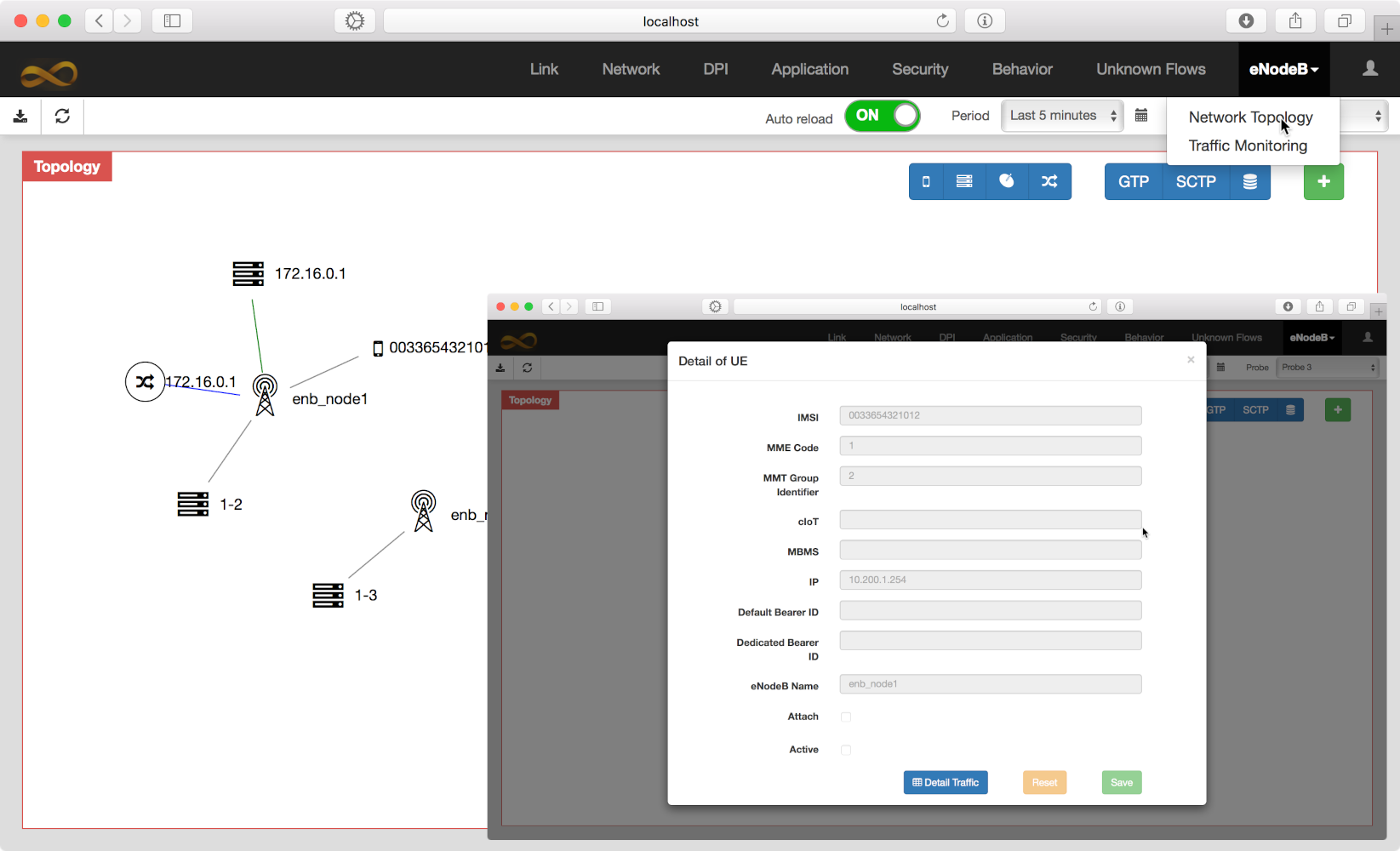
Task: Open the eNodeB dropdown menu
Action: pos(1283,70)
